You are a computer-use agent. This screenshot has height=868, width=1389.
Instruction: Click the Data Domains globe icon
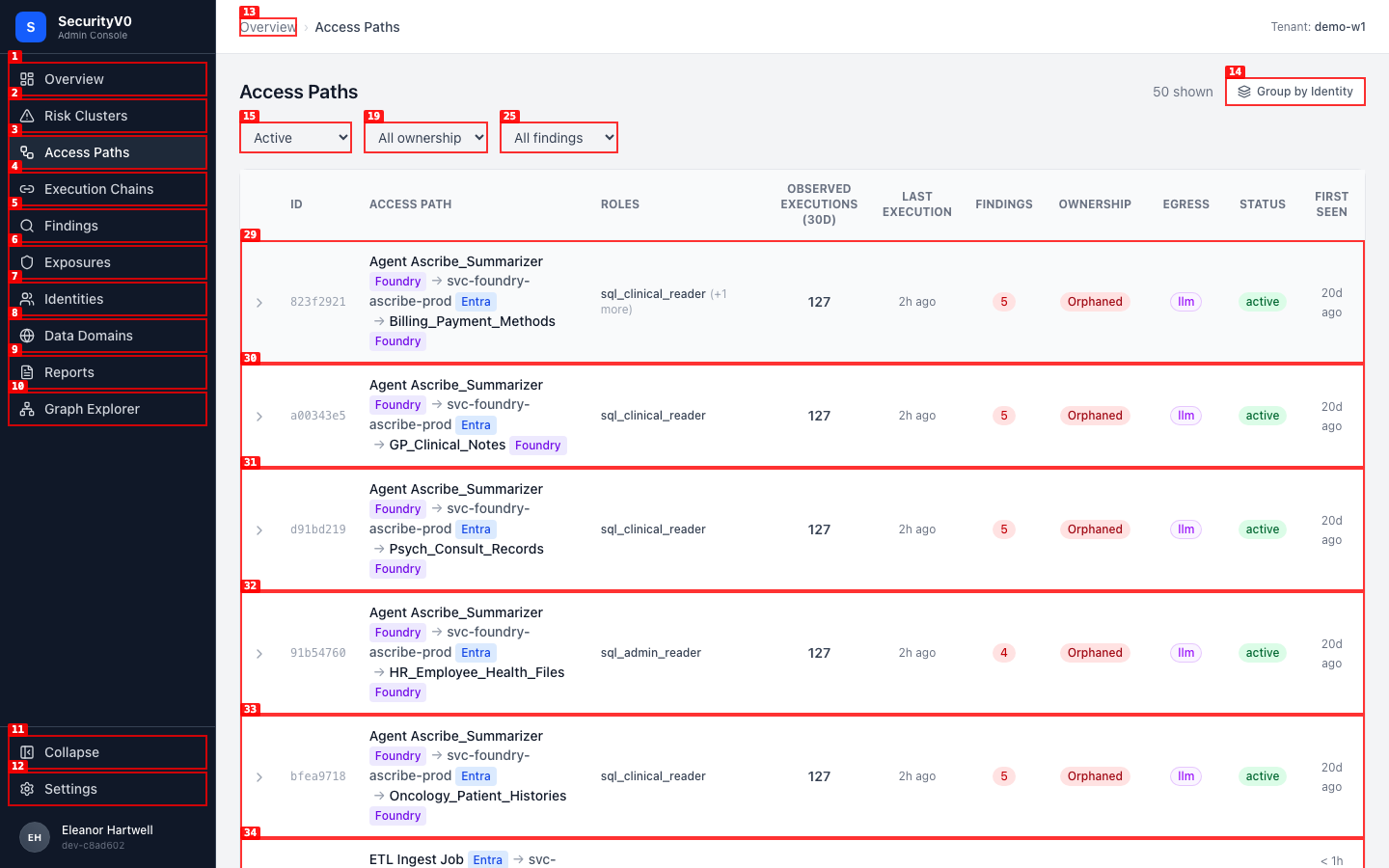point(27,336)
